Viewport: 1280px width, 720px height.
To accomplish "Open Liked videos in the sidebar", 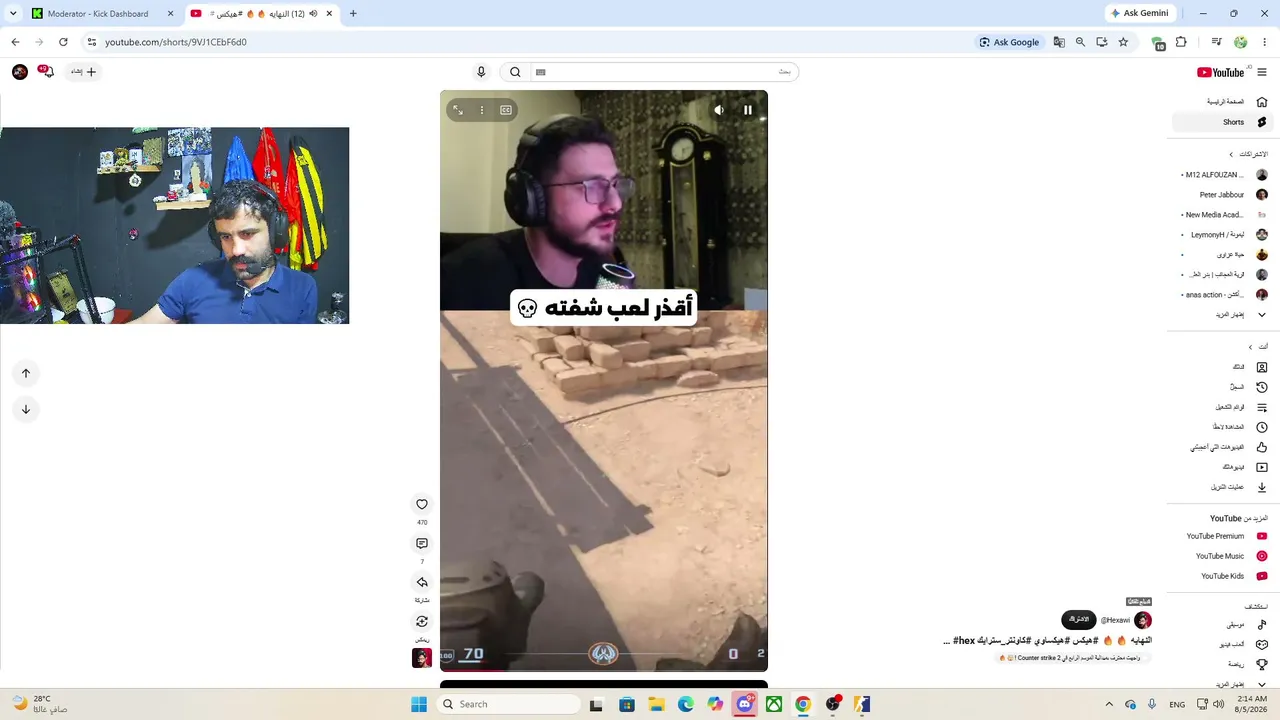I will coord(1223,447).
